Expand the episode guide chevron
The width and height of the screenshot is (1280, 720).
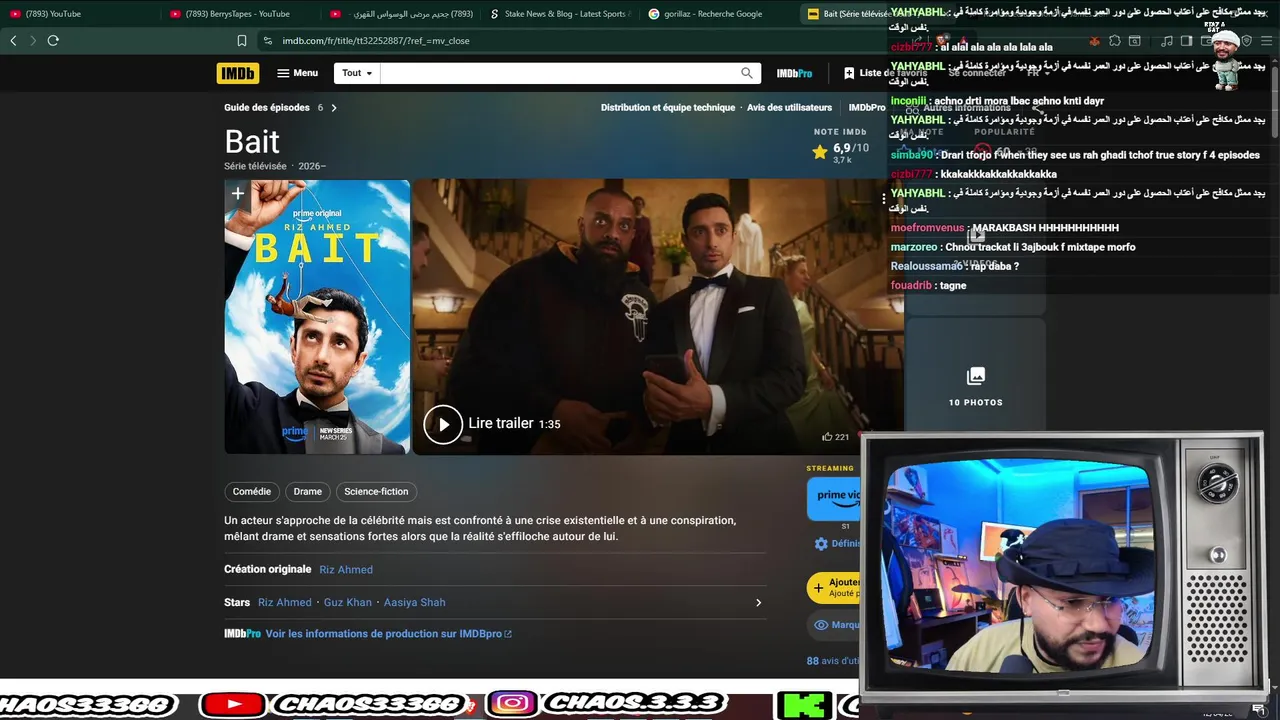pyautogui.click(x=334, y=108)
